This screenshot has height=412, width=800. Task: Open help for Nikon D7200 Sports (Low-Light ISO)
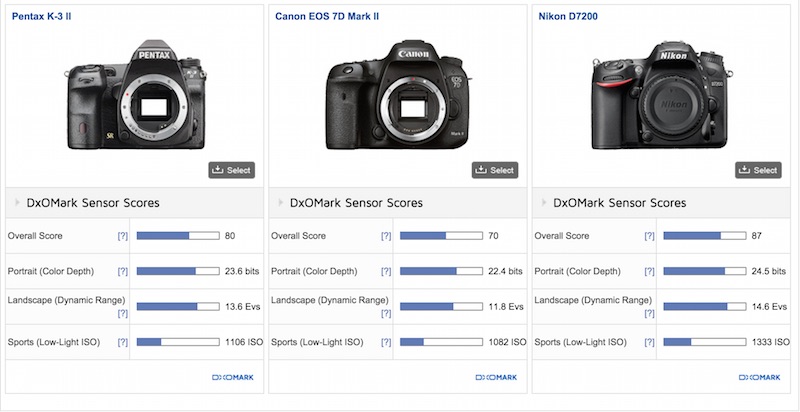[650, 342]
